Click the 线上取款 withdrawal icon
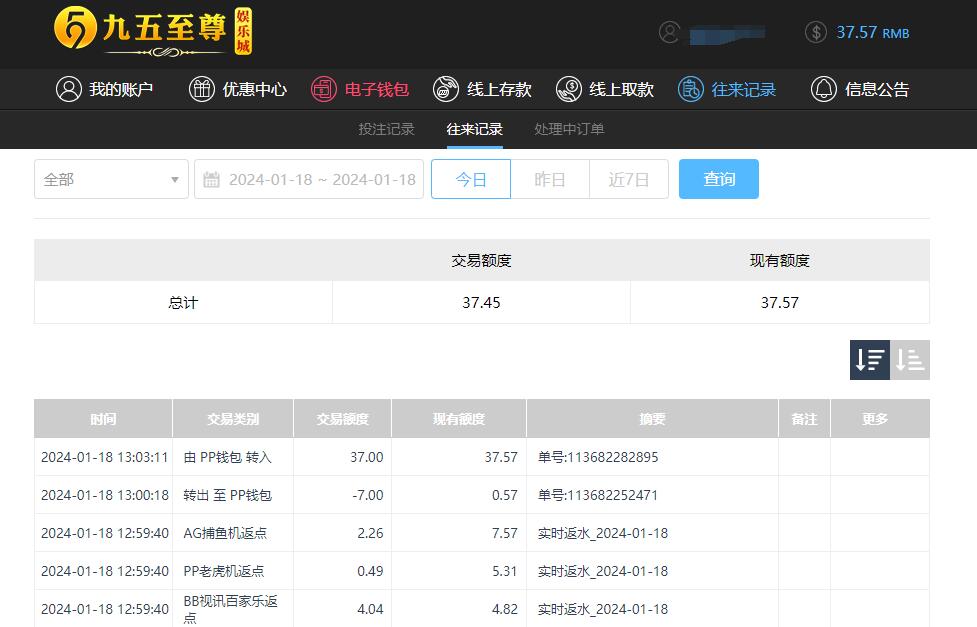The width and height of the screenshot is (977, 627). [568, 89]
